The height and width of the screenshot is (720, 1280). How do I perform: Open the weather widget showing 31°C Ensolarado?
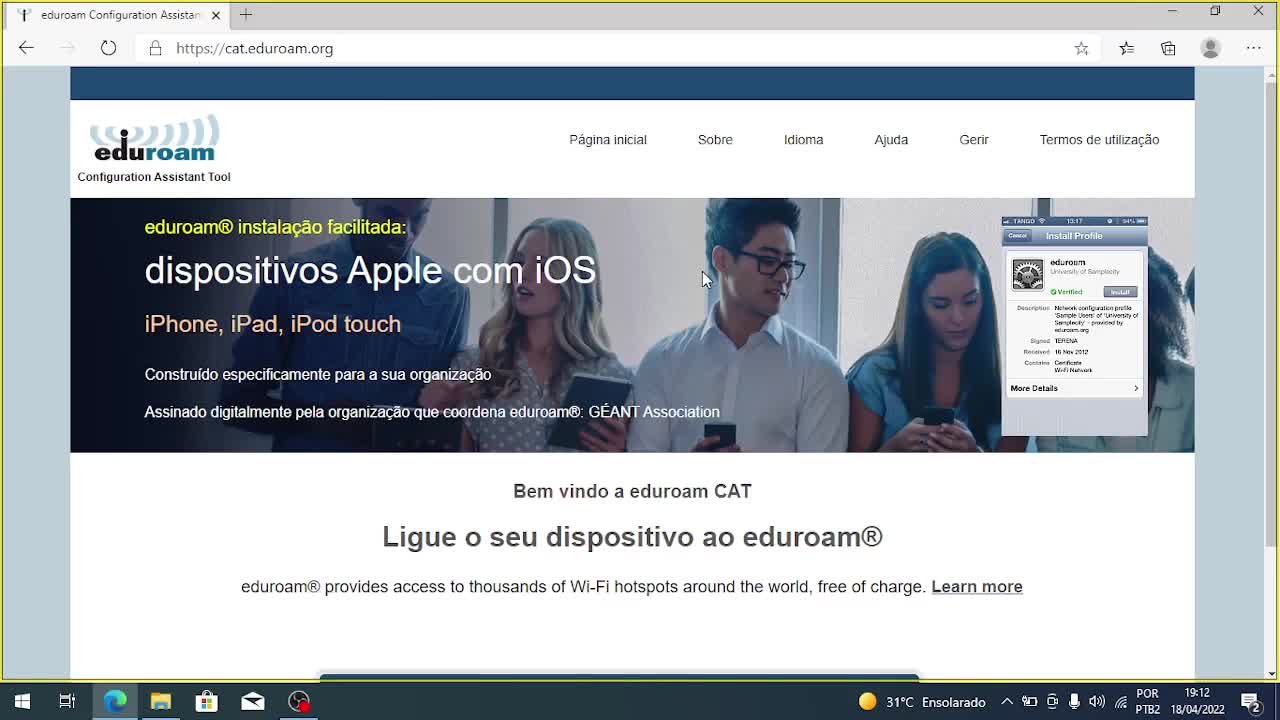pyautogui.click(x=922, y=702)
